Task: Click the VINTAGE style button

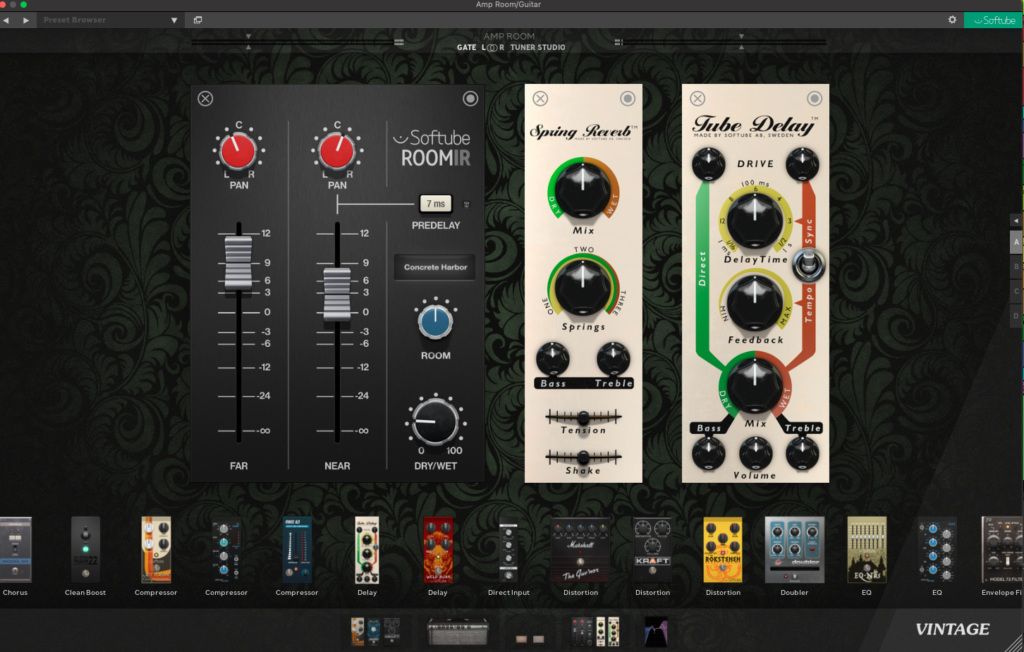Action: 951,629
